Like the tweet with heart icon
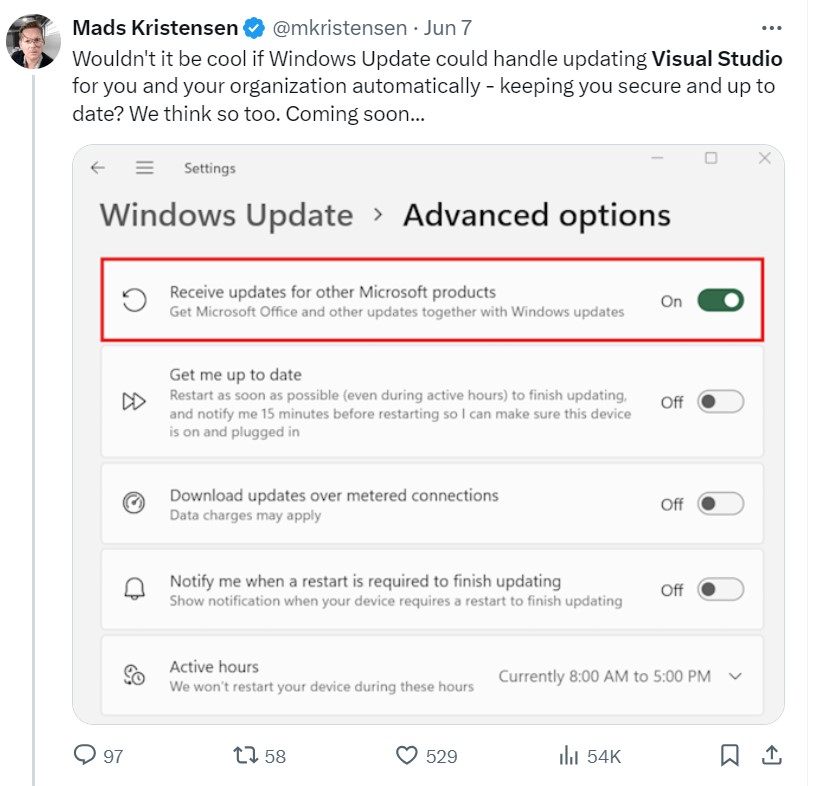821x786 pixels. 406,755
